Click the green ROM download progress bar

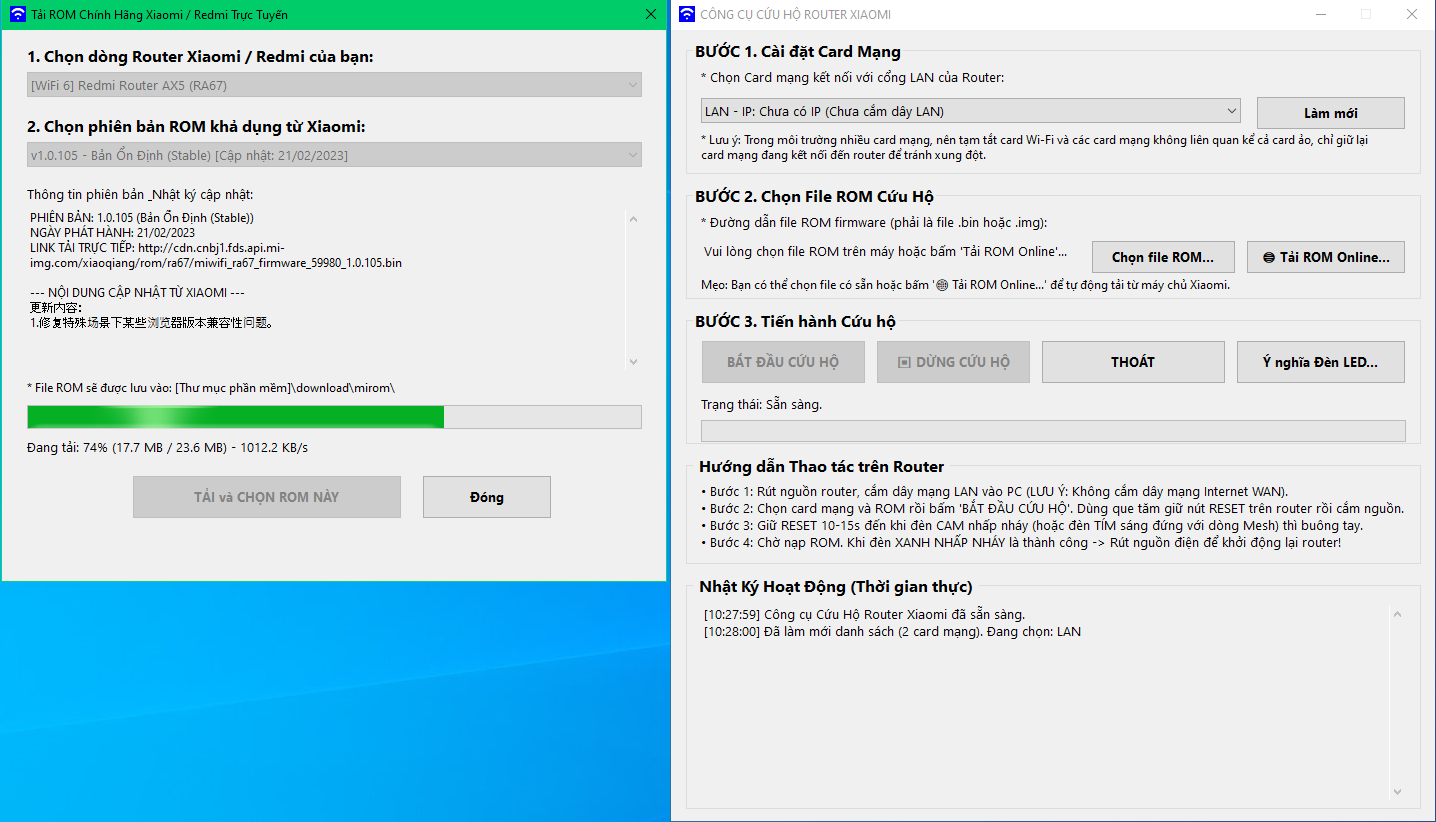tap(334, 417)
